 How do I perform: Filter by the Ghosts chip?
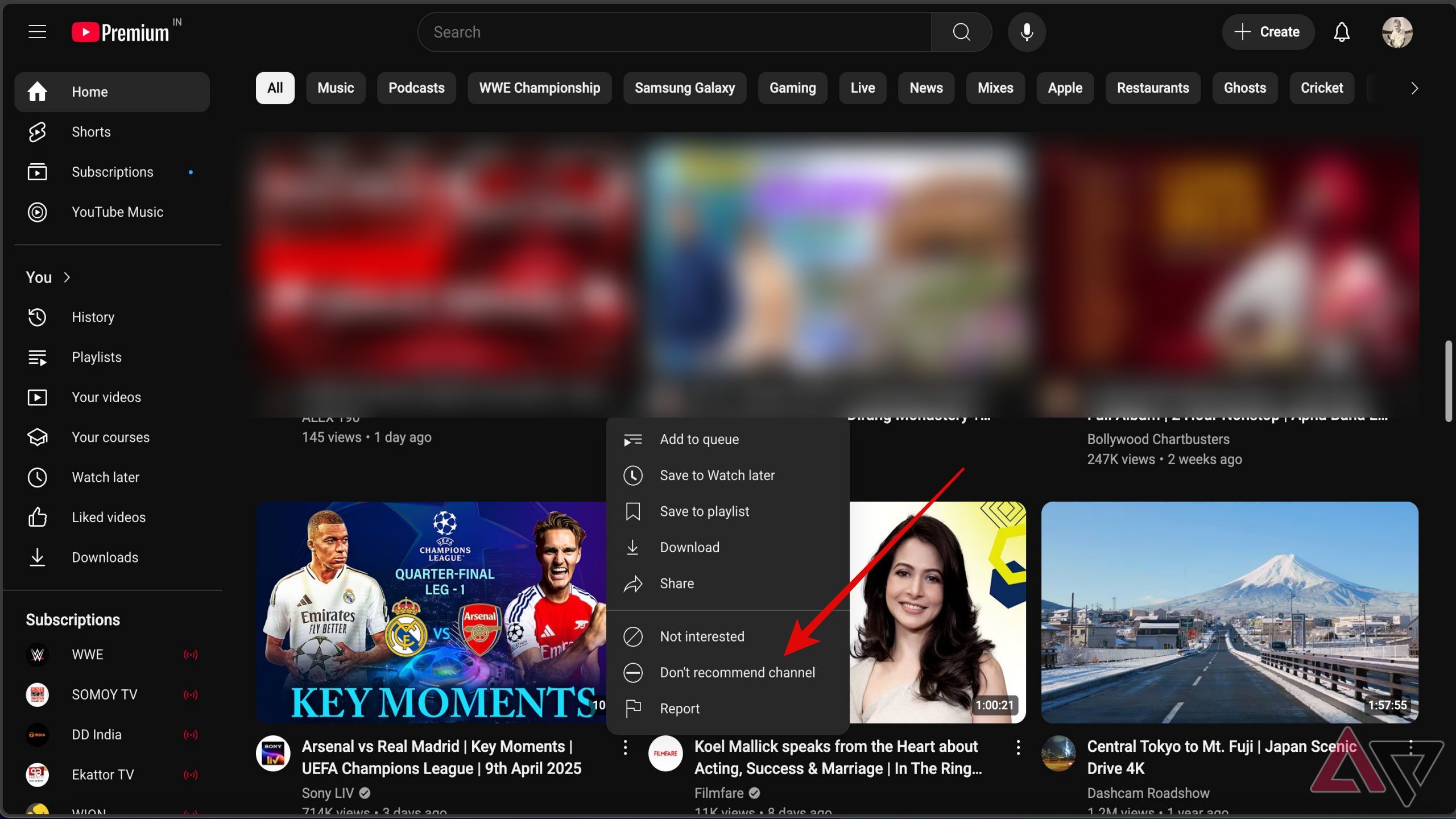point(1245,88)
